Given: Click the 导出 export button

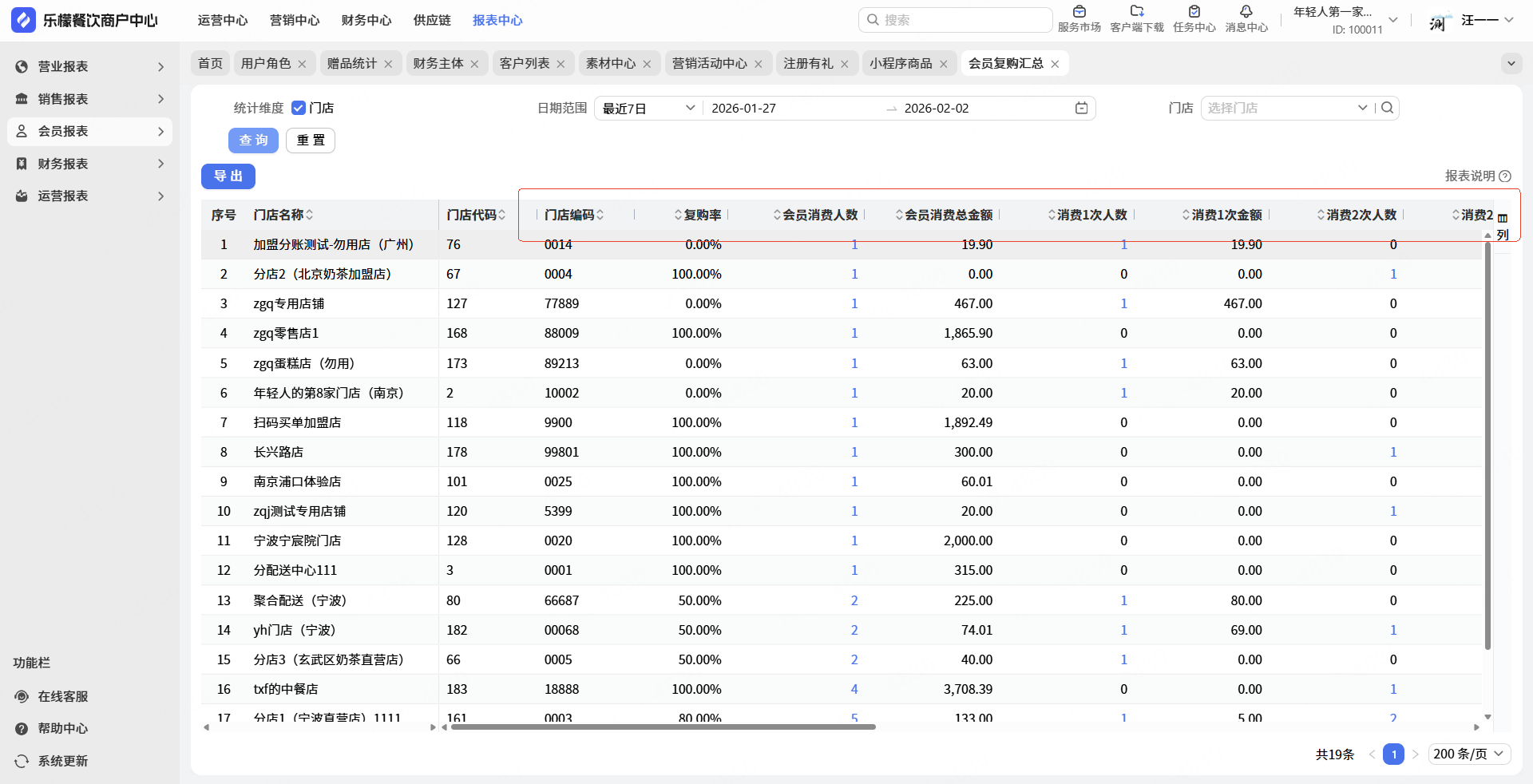Looking at the screenshot, I should [x=228, y=176].
